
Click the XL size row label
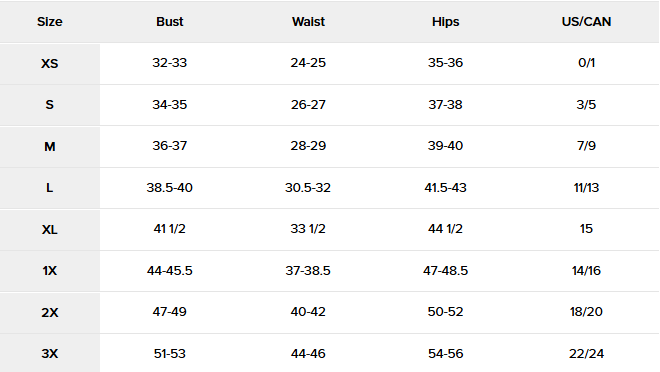click(x=50, y=230)
